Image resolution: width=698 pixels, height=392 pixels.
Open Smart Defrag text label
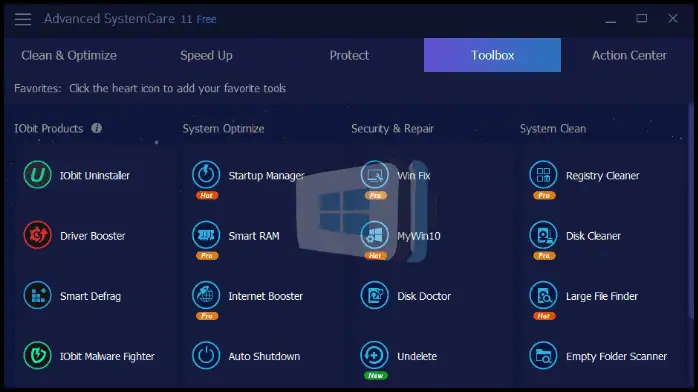pyautogui.click(x=90, y=296)
